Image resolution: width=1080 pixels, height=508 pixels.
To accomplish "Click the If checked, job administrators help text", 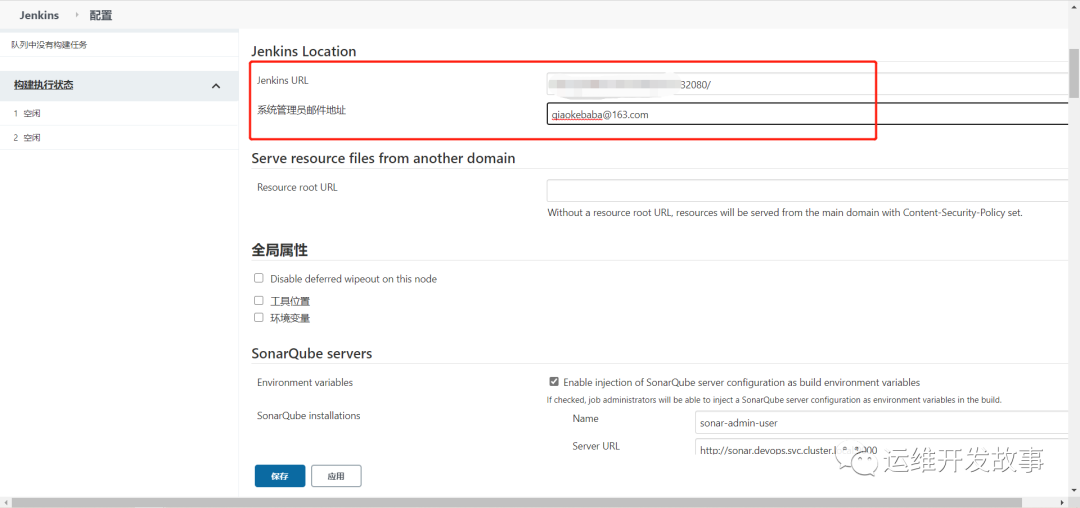I will coord(774,400).
